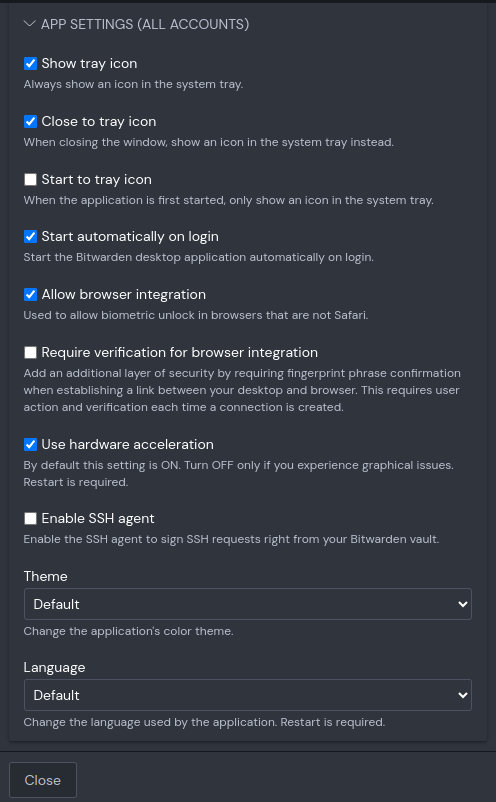Collapse the App Settings section chevron
The width and height of the screenshot is (496, 802).
pyautogui.click(x=30, y=24)
